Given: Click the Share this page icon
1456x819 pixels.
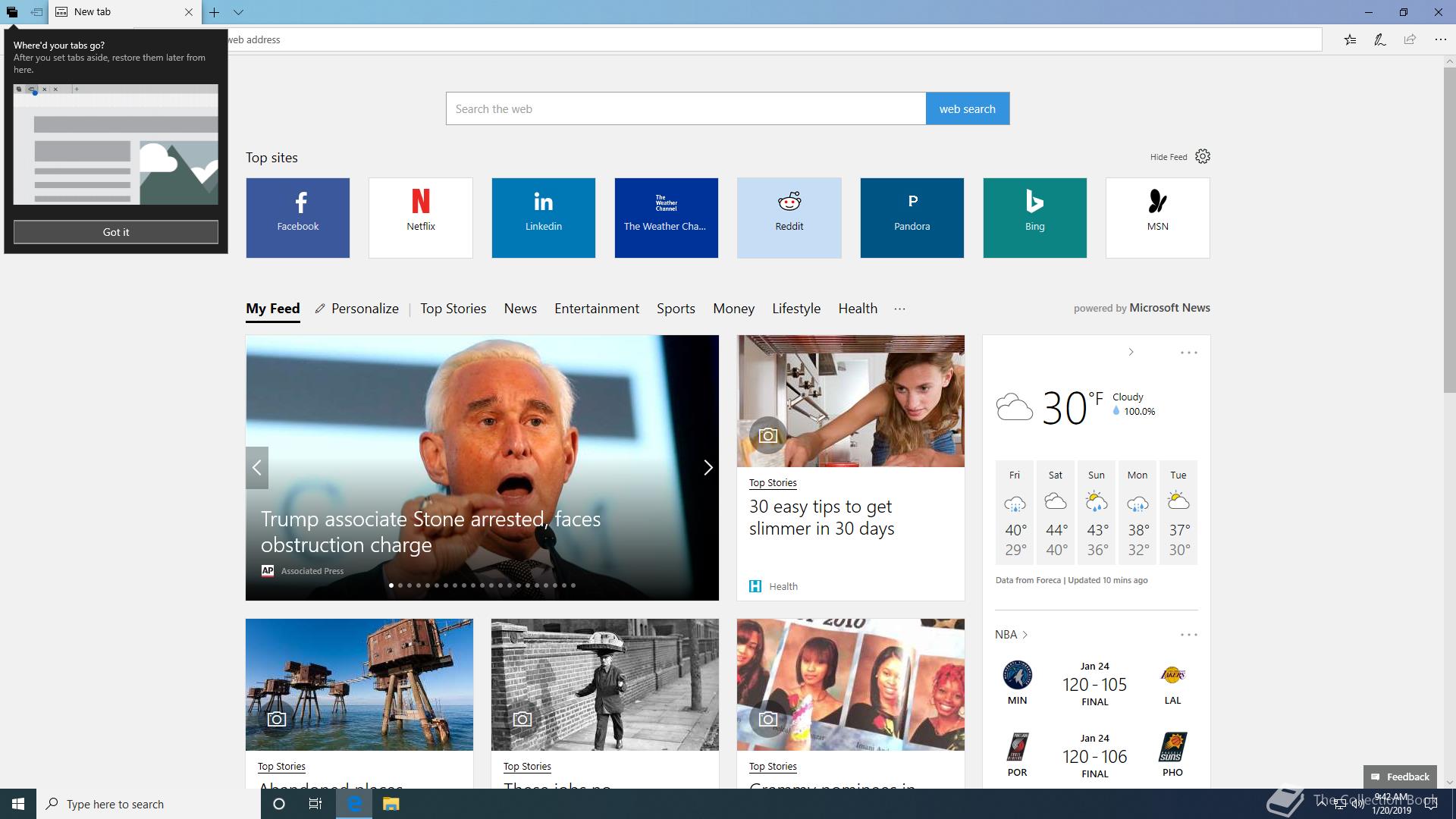Looking at the screenshot, I should click(1410, 39).
